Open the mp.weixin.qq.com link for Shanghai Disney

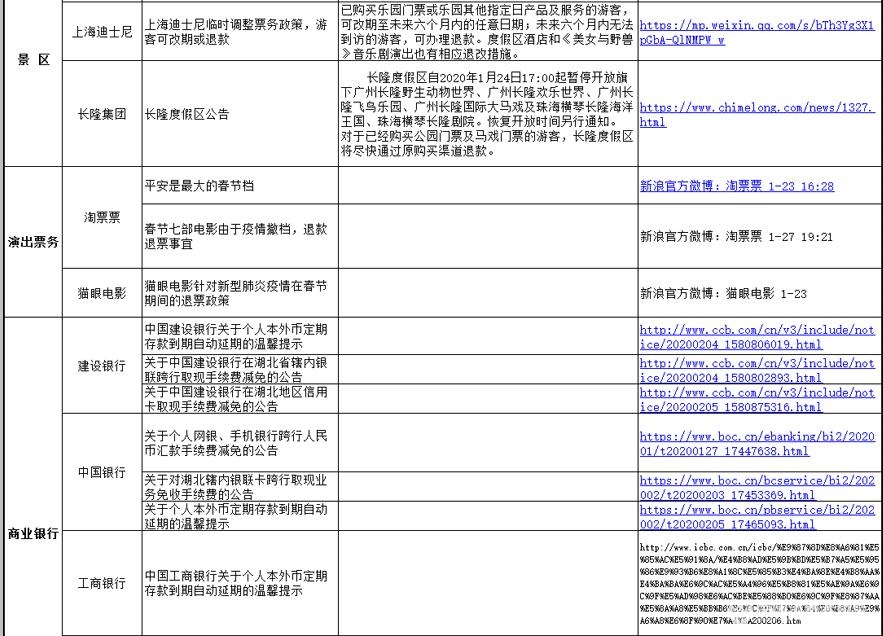[x=756, y=31]
